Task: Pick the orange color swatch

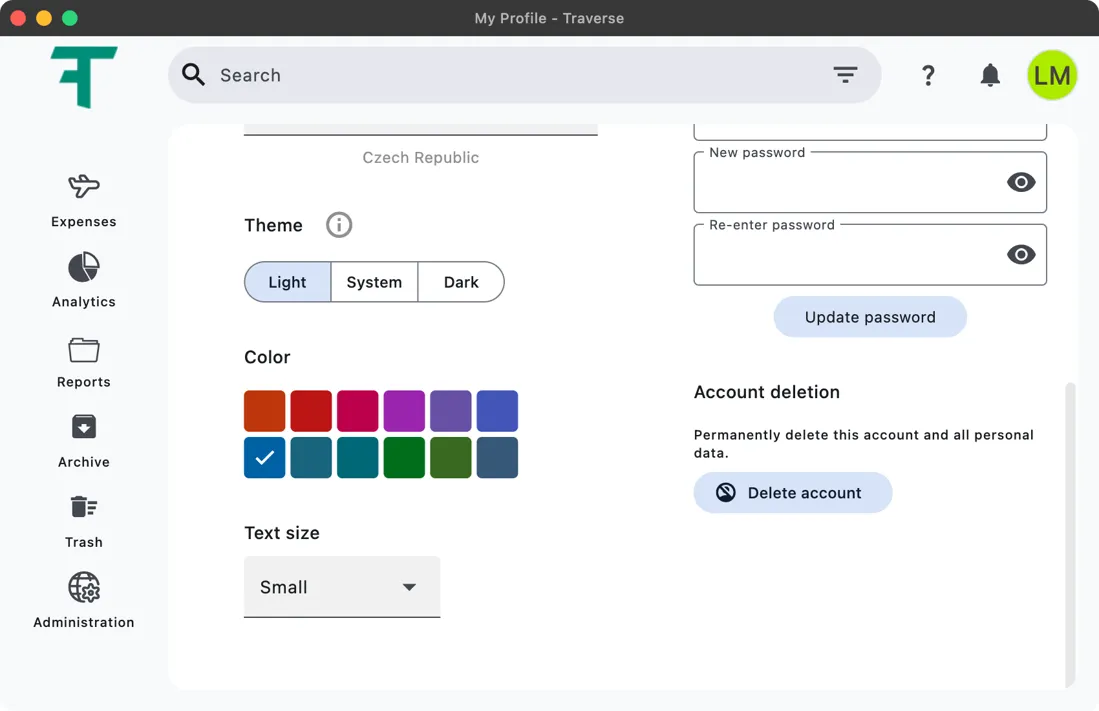Action: pyautogui.click(x=264, y=411)
